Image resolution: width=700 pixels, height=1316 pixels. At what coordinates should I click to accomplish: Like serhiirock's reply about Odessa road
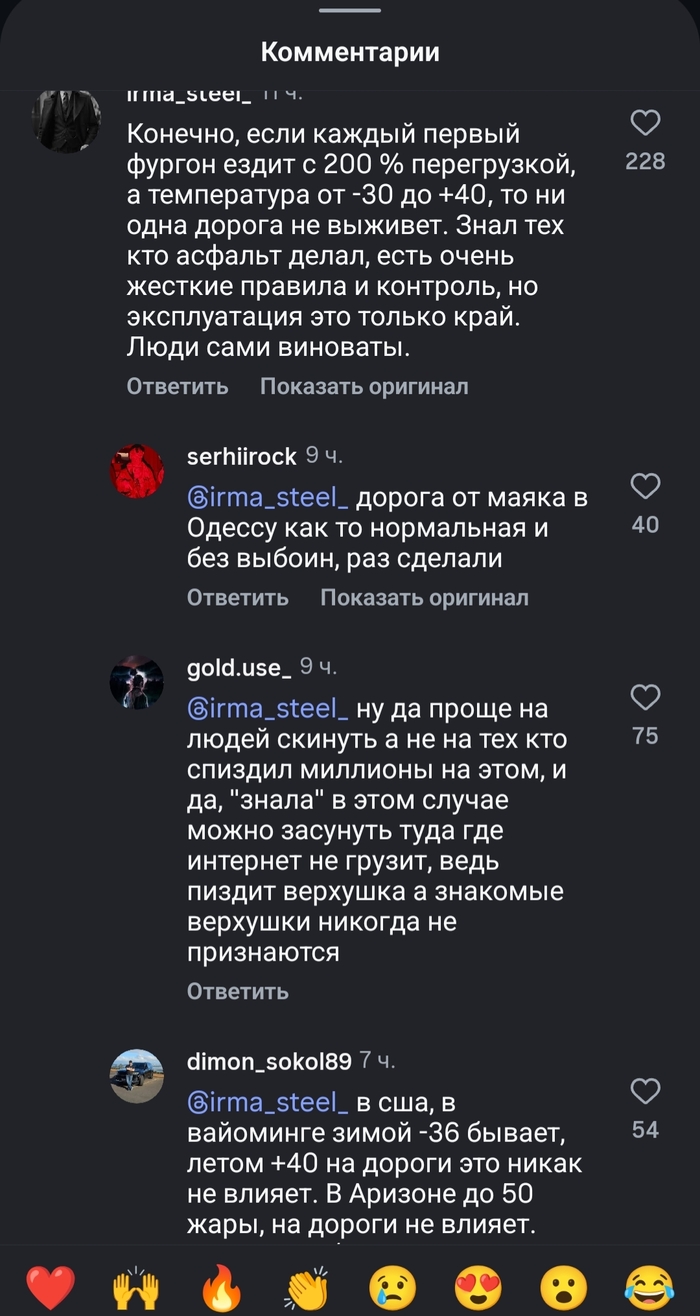pos(645,487)
